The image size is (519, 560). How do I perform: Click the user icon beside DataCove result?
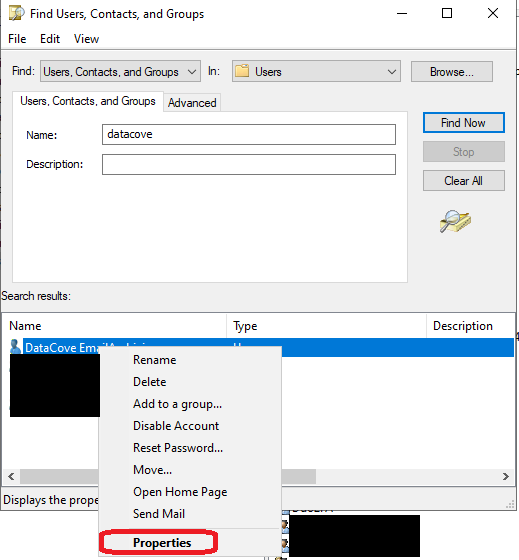[15, 347]
